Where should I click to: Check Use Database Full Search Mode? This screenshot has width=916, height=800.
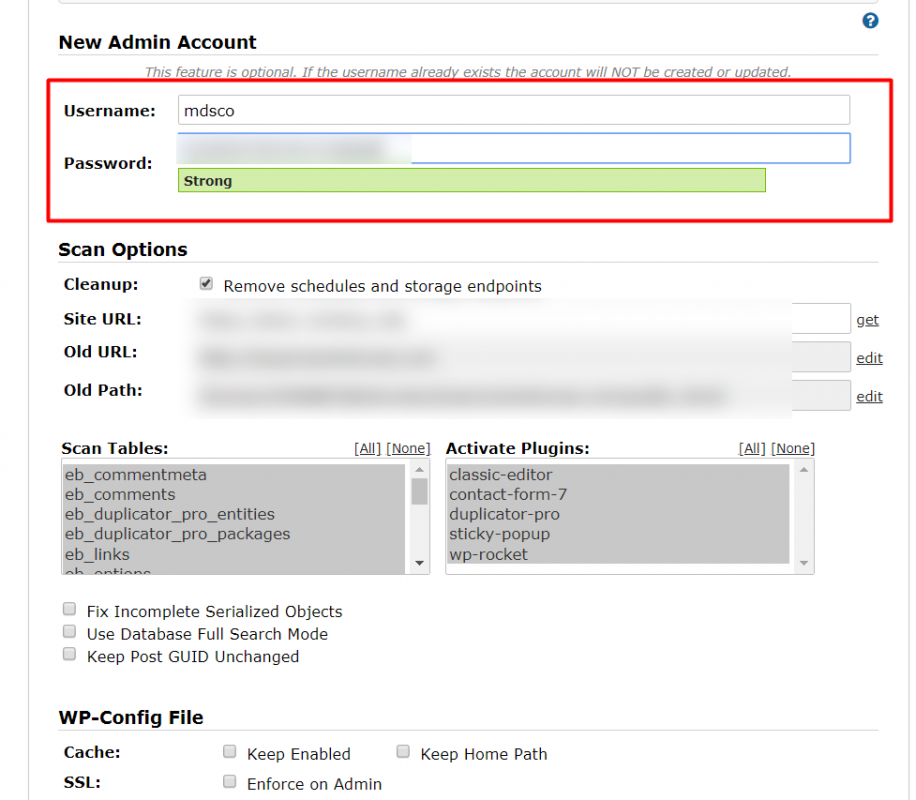pos(70,631)
